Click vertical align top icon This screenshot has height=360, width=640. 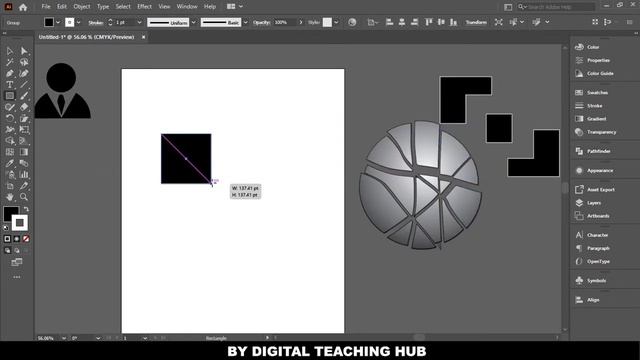pos(428,22)
